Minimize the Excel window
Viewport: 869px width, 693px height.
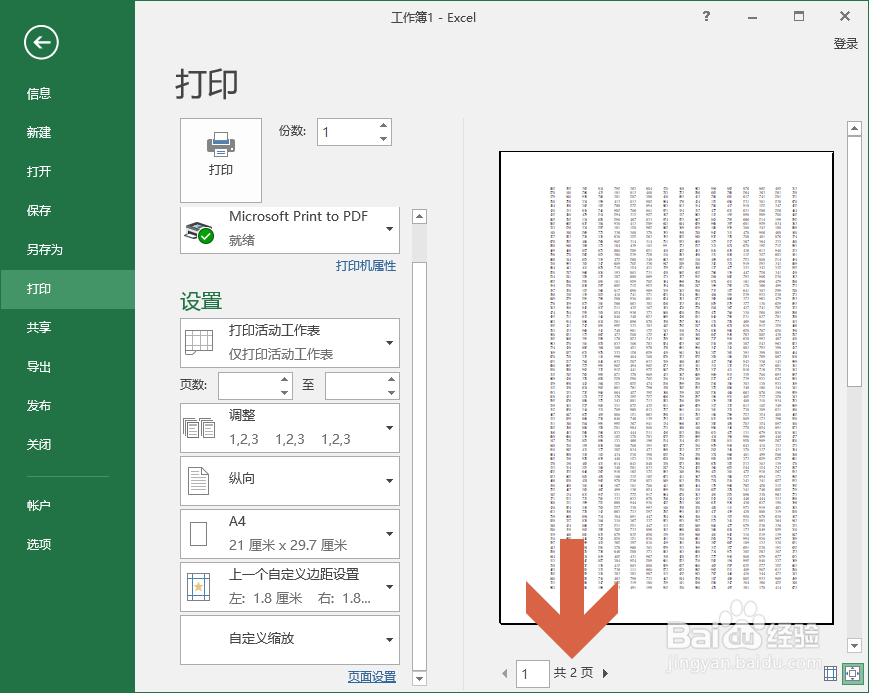pos(752,17)
